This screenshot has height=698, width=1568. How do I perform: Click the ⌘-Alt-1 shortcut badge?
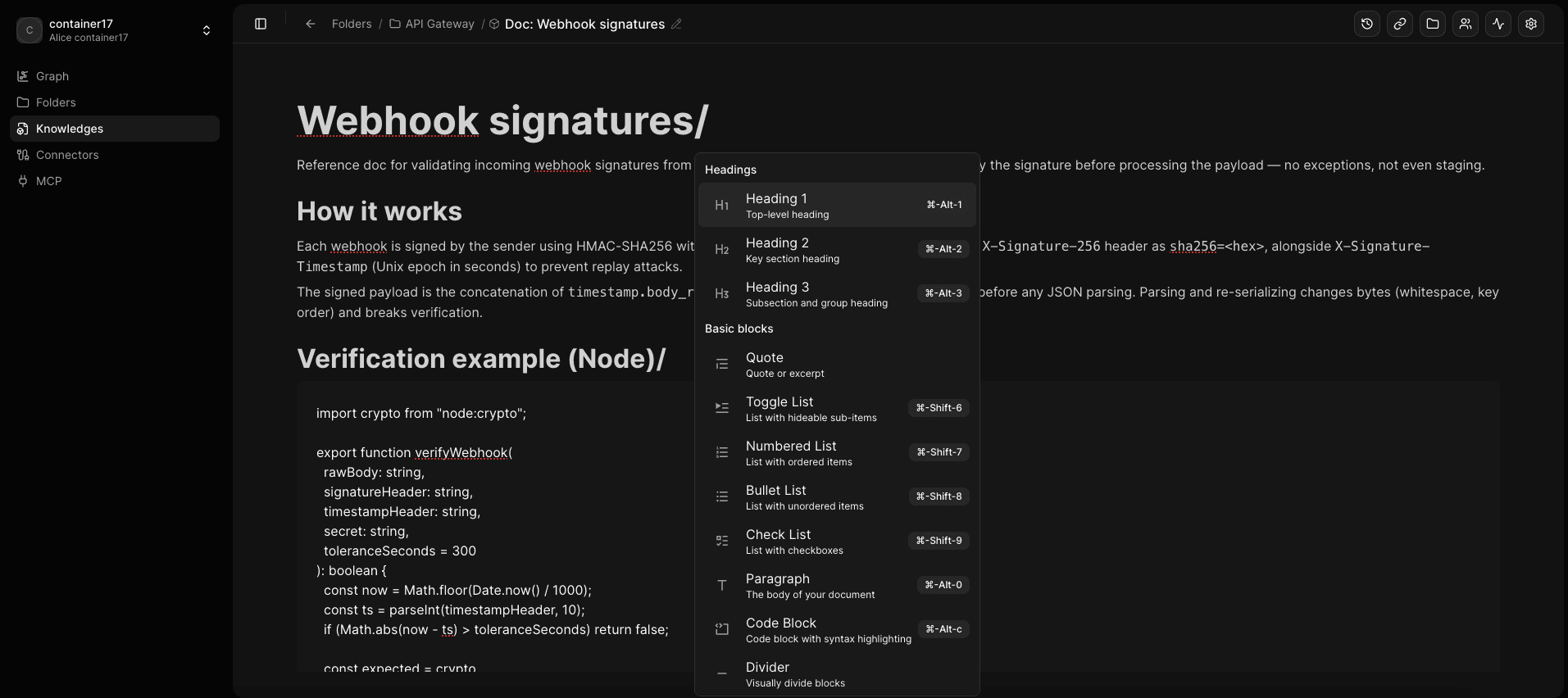click(944, 205)
